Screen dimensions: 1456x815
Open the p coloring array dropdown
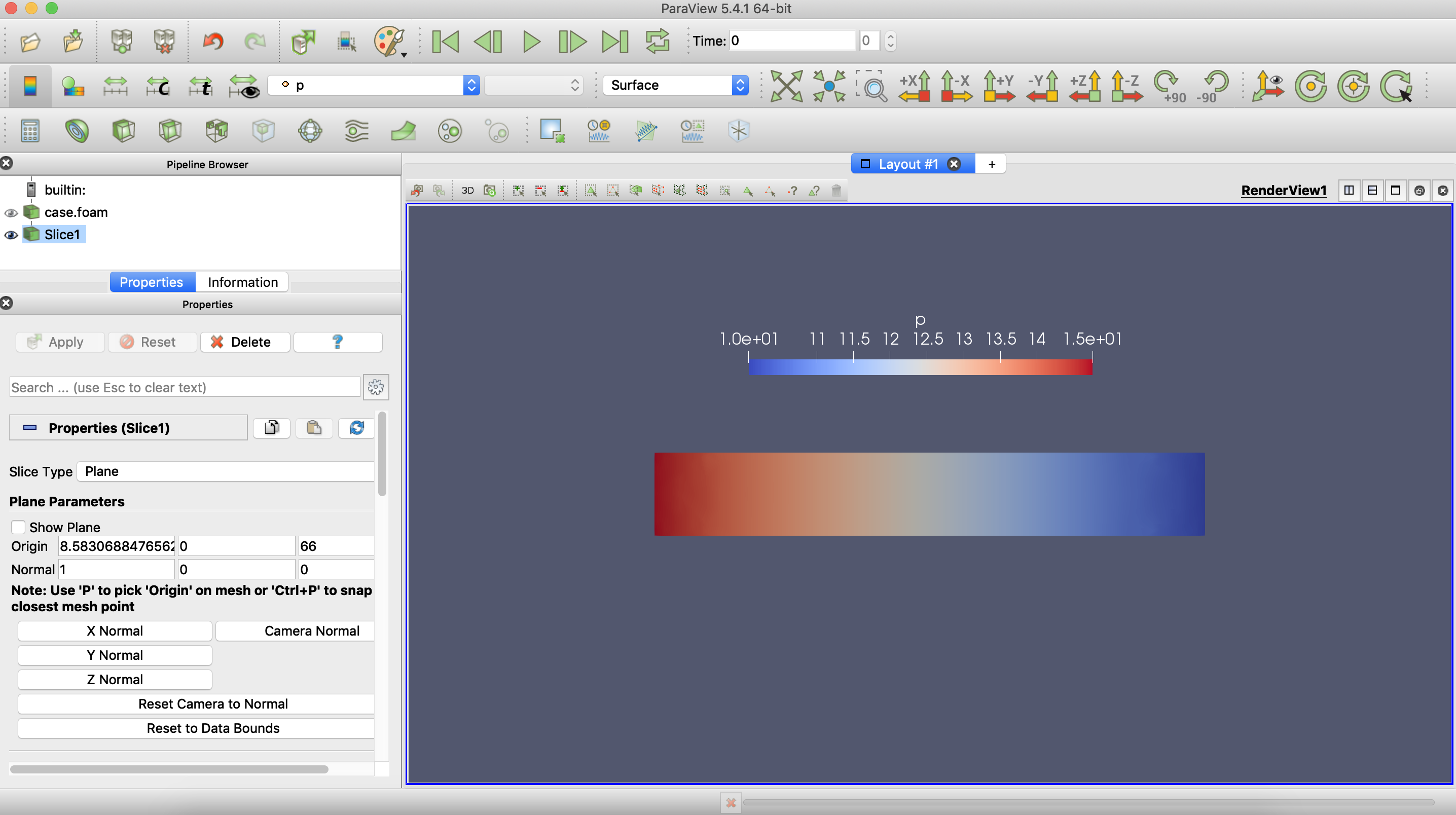pyautogui.click(x=373, y=85)
